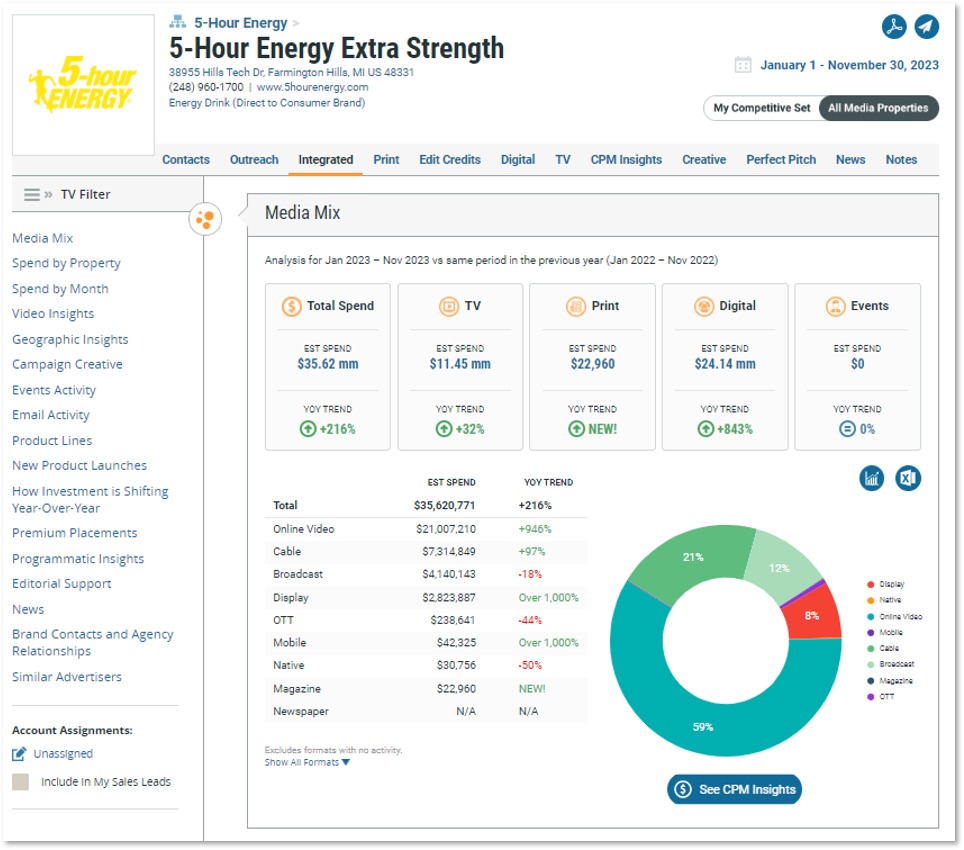Switch to the Print tab
This screenshot has width=964, height=850.
(x=386, y=160)
